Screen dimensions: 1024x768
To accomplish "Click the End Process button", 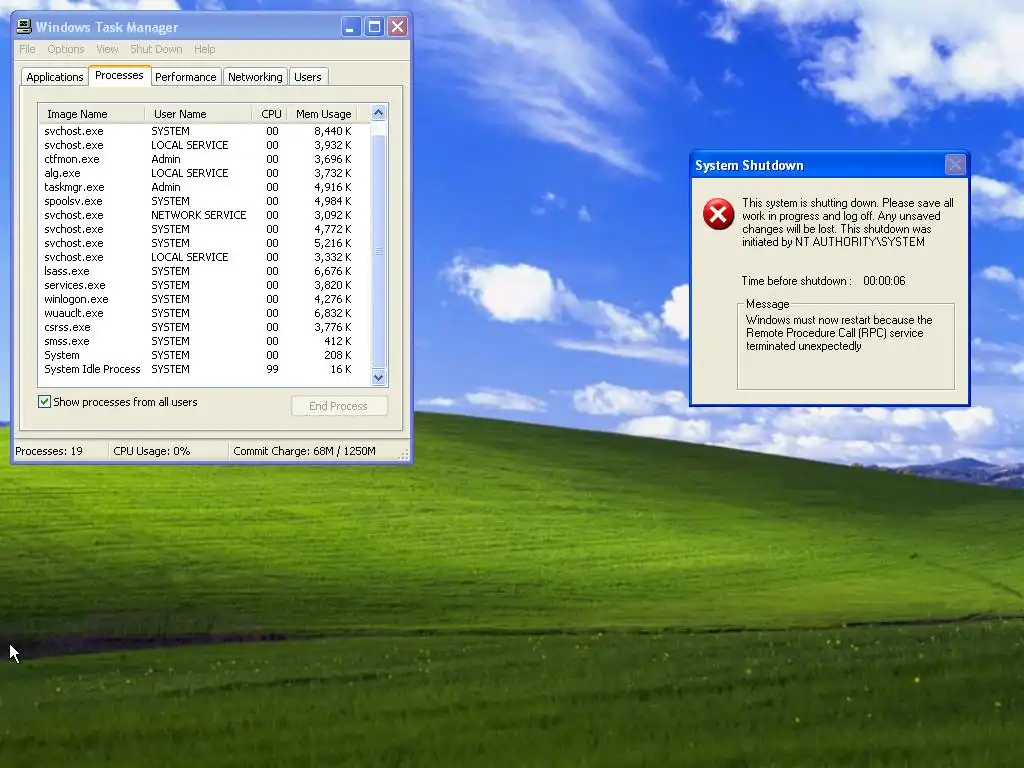I will pos(339,406).
